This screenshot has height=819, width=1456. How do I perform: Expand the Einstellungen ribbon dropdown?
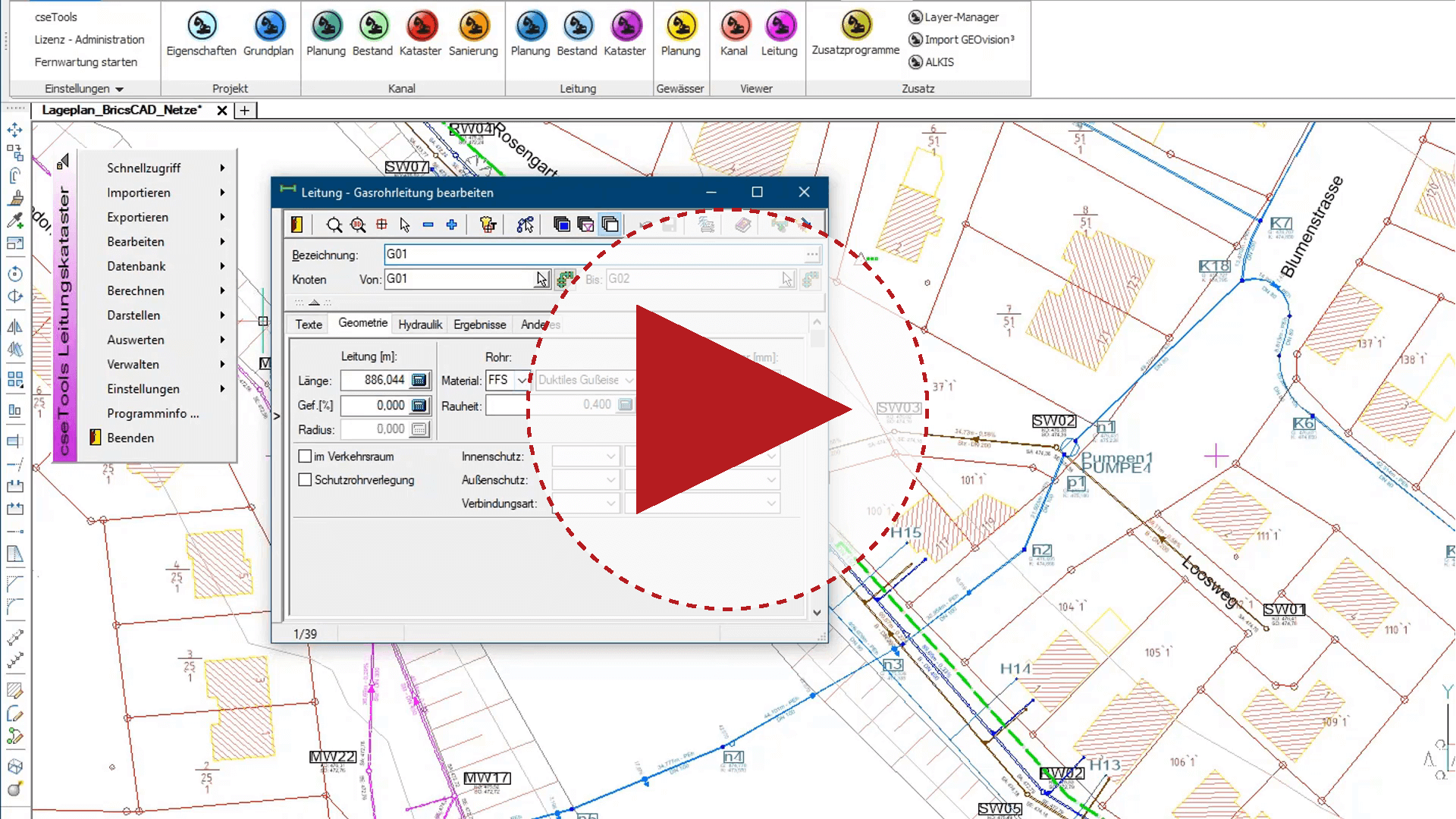[x=83, y=89]
